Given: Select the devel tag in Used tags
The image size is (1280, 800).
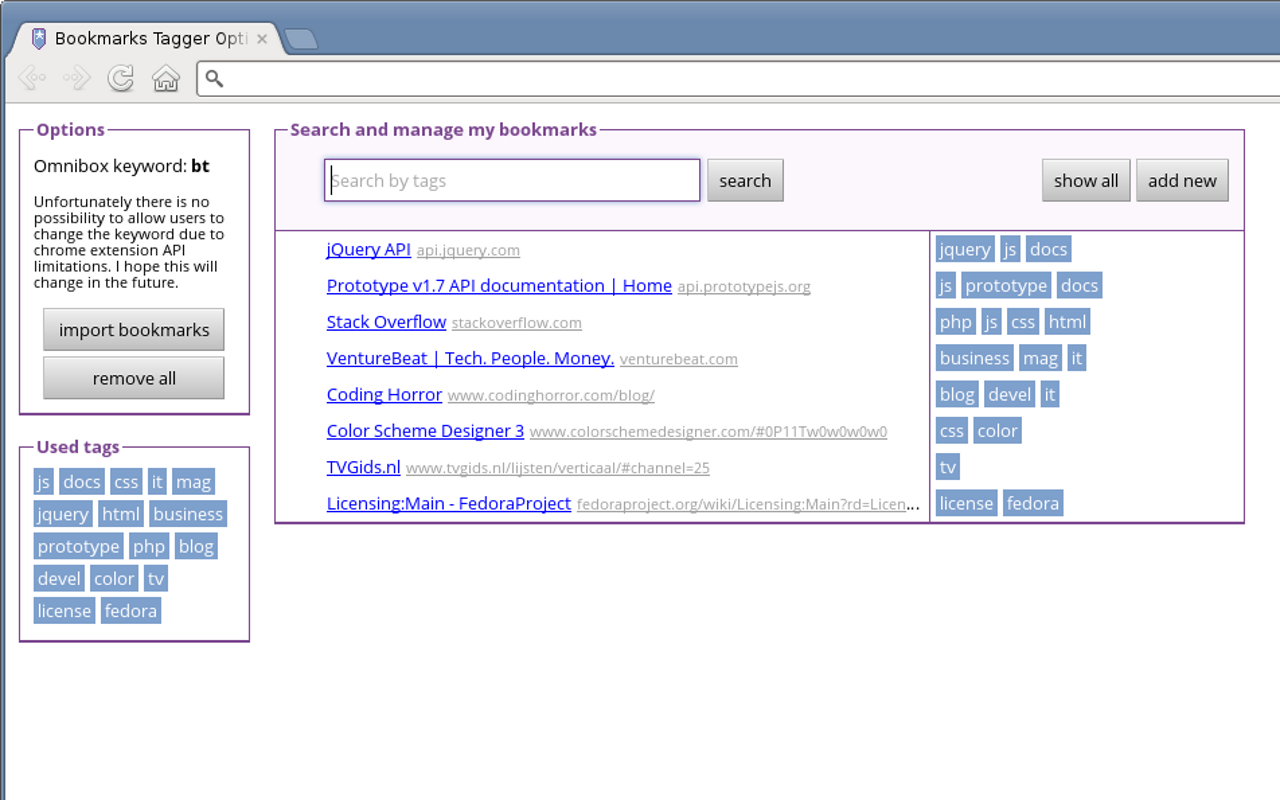Looking at the screenshot, I should [59, 578].
